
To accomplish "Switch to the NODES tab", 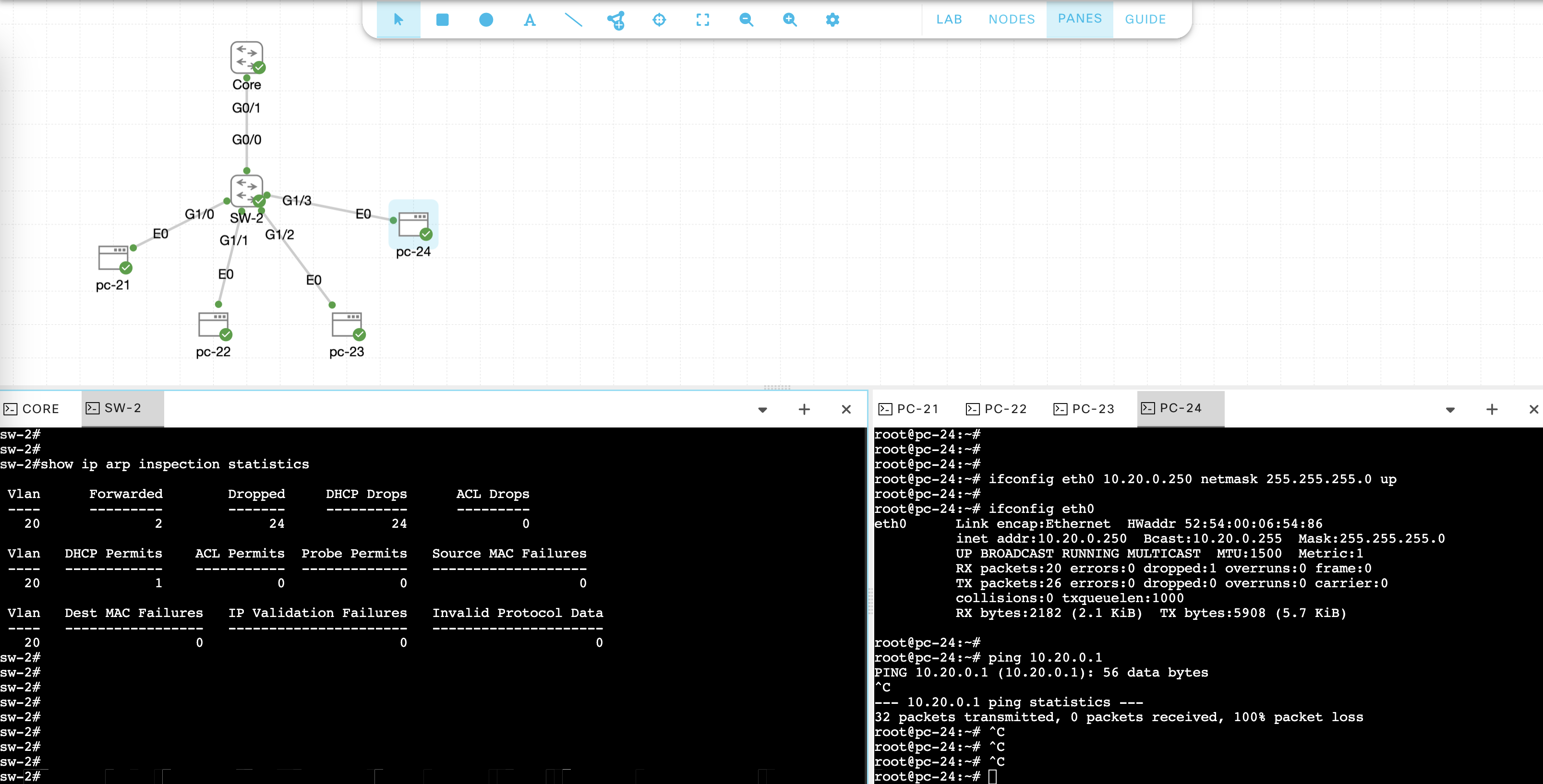I will coord(1012,19).
